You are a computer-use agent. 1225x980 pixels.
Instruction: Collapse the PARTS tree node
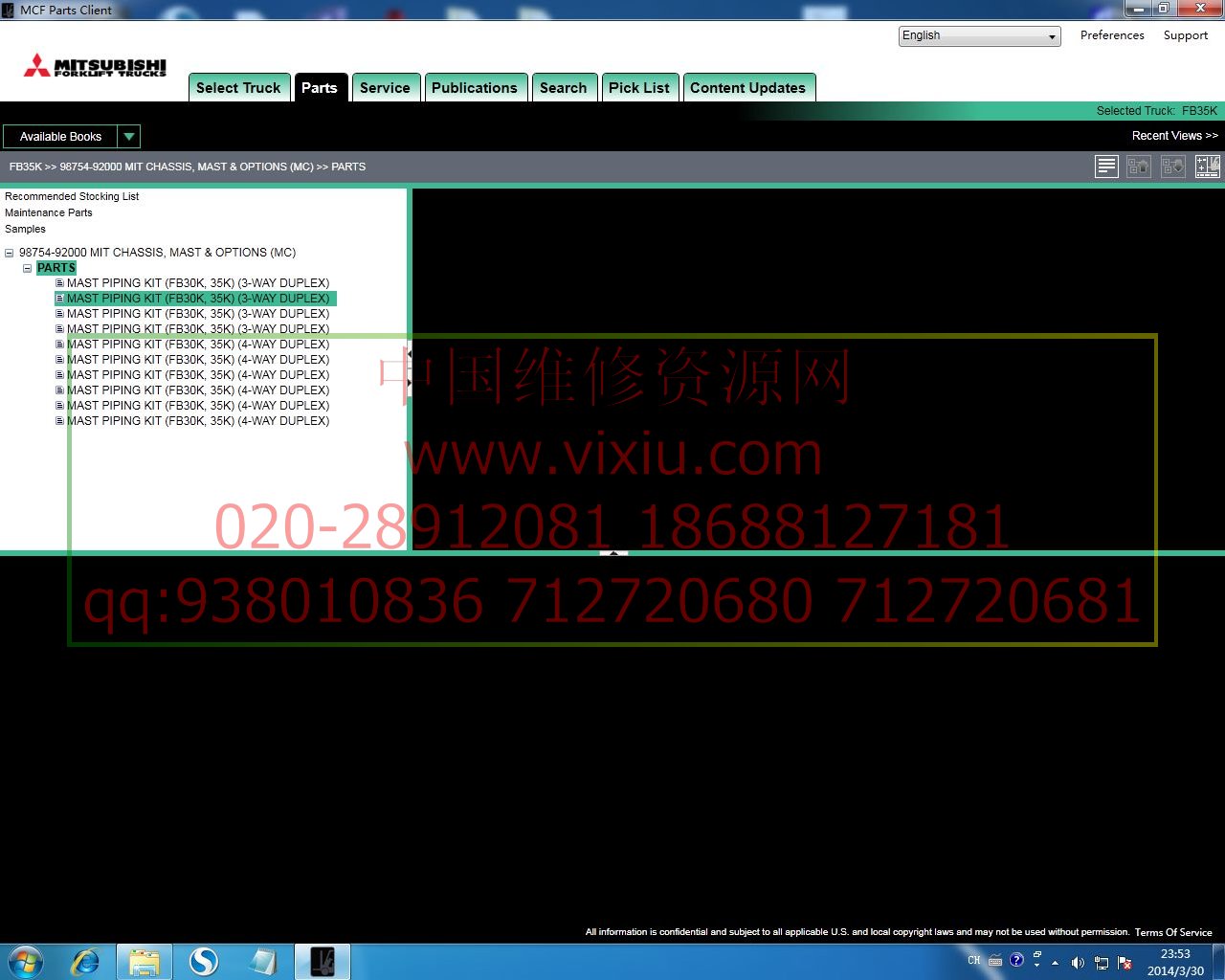tap(28, 269)
